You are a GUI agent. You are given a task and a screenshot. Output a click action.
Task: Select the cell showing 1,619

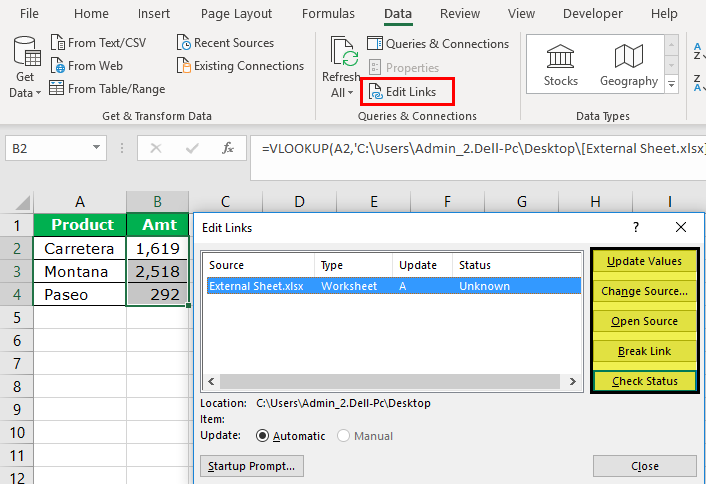[x=158, y=248]
